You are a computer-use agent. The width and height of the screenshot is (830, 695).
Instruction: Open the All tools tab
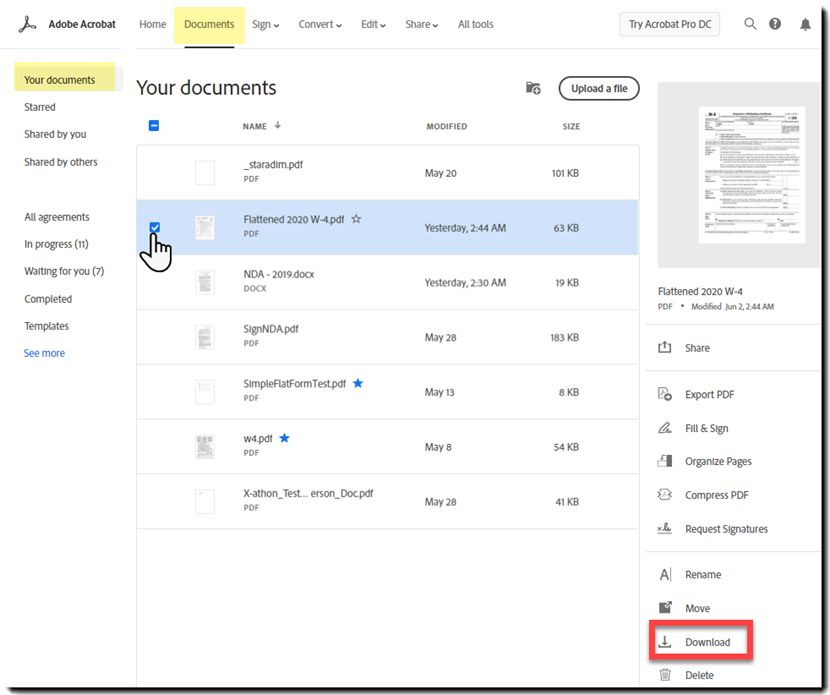[475, 24]
